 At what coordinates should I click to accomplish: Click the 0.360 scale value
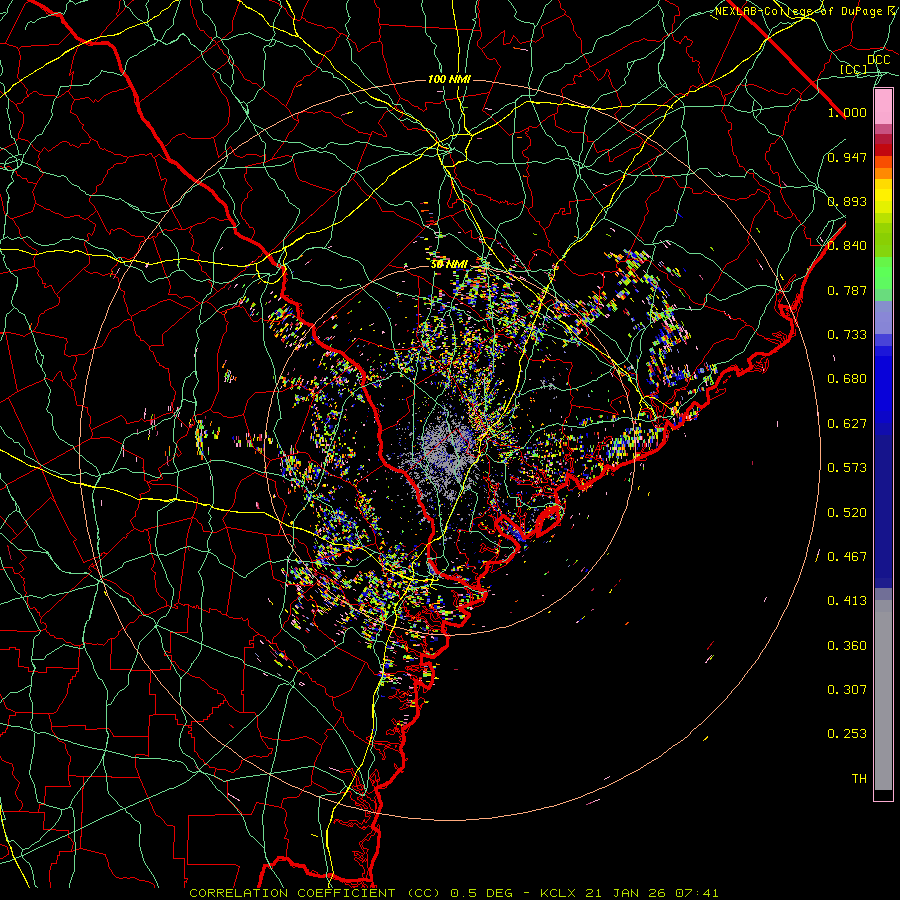[847, 646]
